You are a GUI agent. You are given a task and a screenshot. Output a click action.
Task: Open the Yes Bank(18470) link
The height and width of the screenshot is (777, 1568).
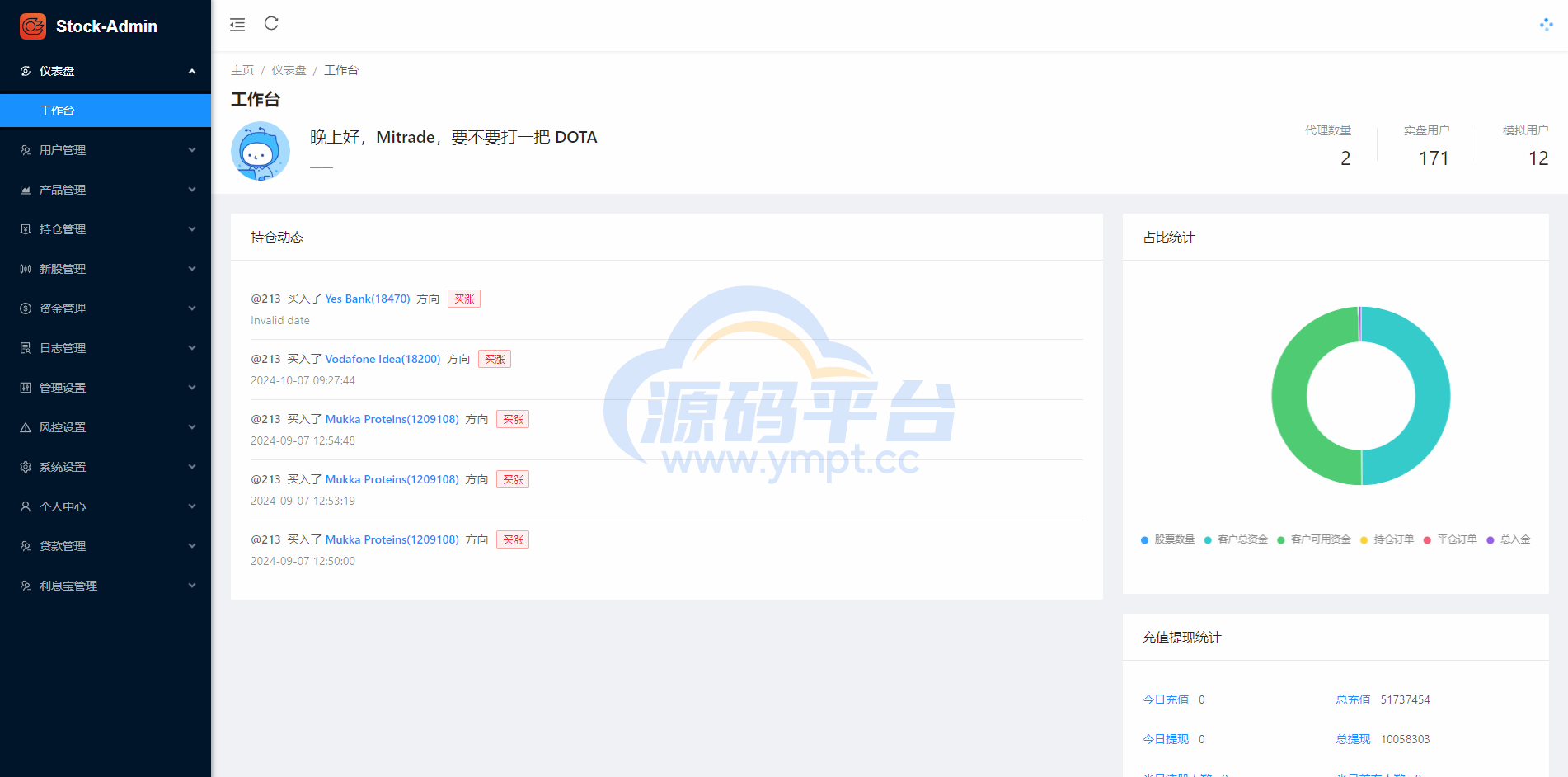(368, 299)
